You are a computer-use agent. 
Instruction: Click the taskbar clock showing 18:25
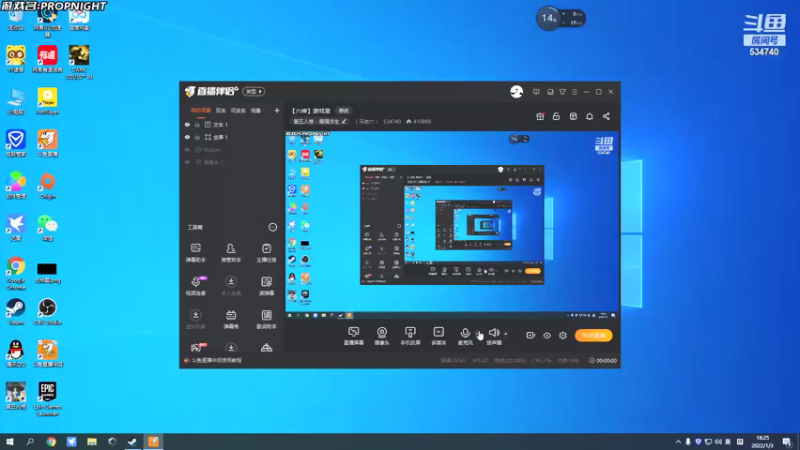762,442
